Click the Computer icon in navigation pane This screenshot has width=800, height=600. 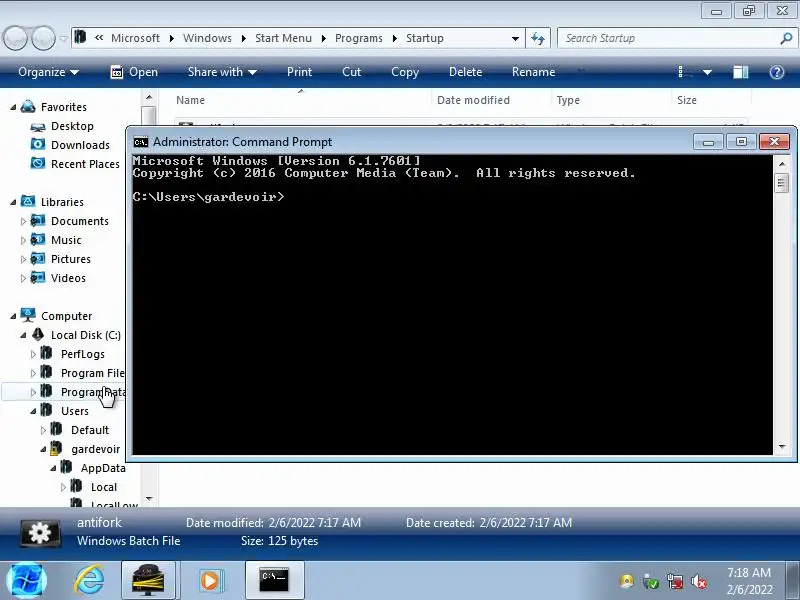click(x=28, y=315)
